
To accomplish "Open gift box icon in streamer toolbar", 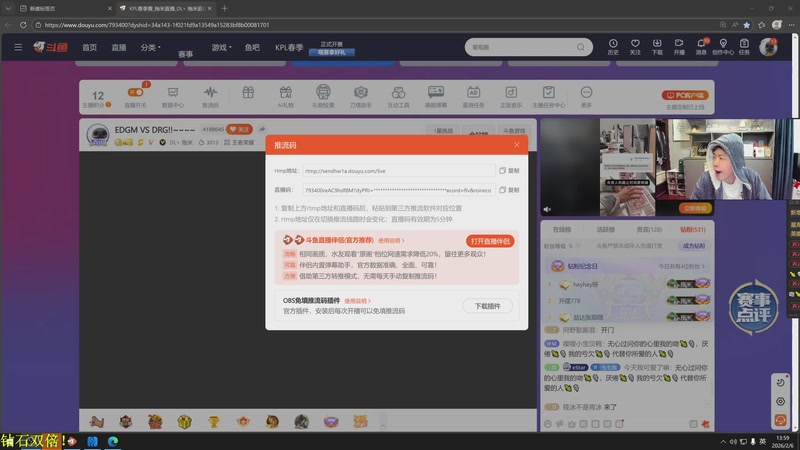I will (248, 93).
